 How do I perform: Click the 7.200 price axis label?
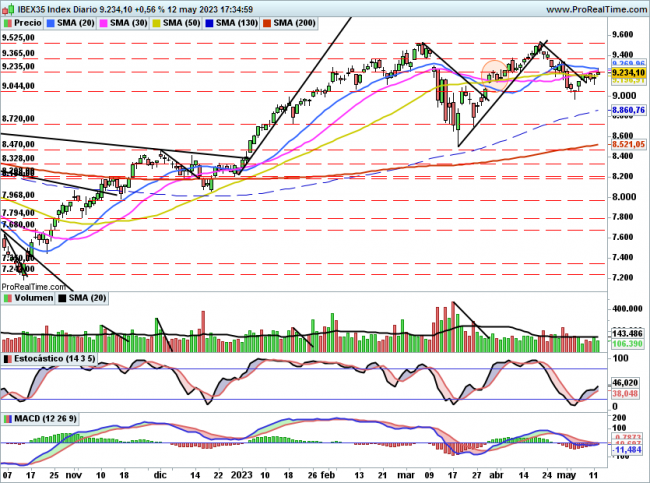click(x=623, y=277)
